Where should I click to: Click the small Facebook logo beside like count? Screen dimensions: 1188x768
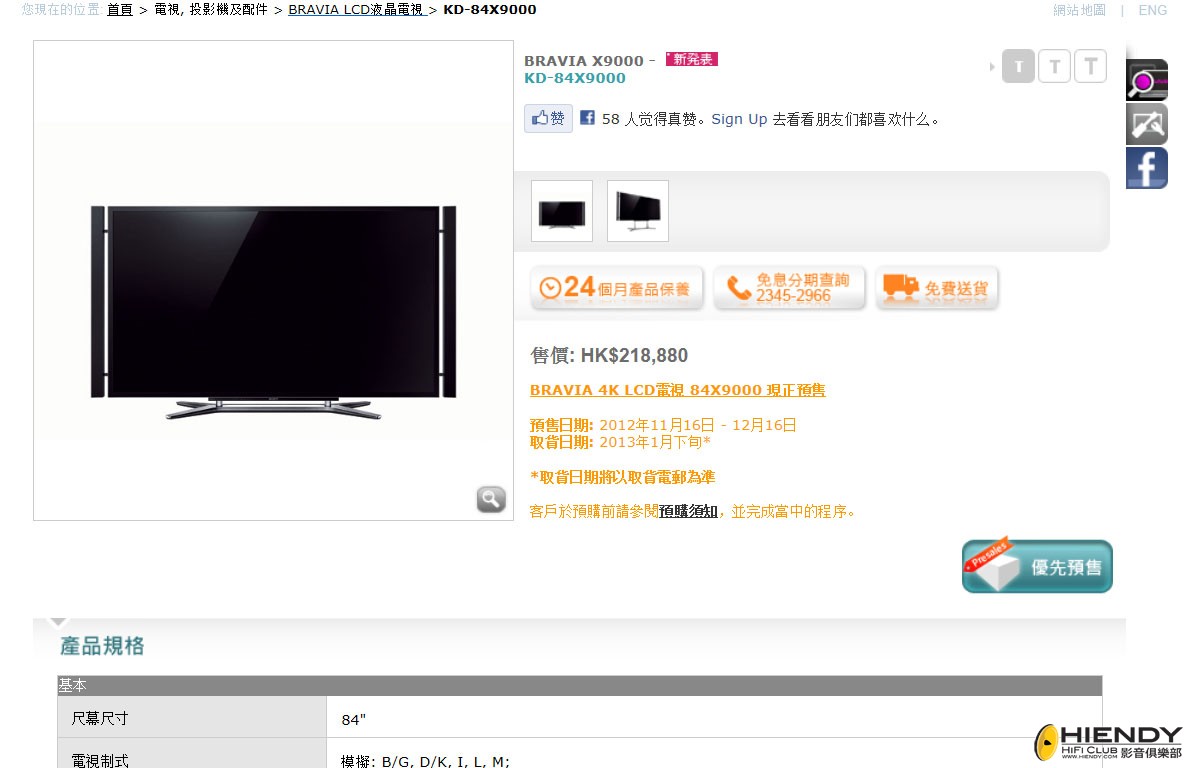[587, 117]
